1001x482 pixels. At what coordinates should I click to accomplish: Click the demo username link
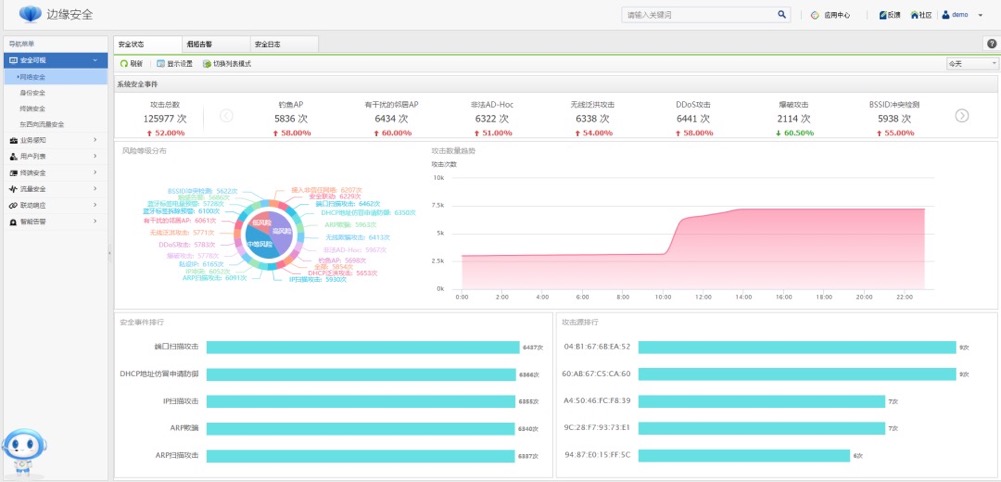click(x=960, y=15)
